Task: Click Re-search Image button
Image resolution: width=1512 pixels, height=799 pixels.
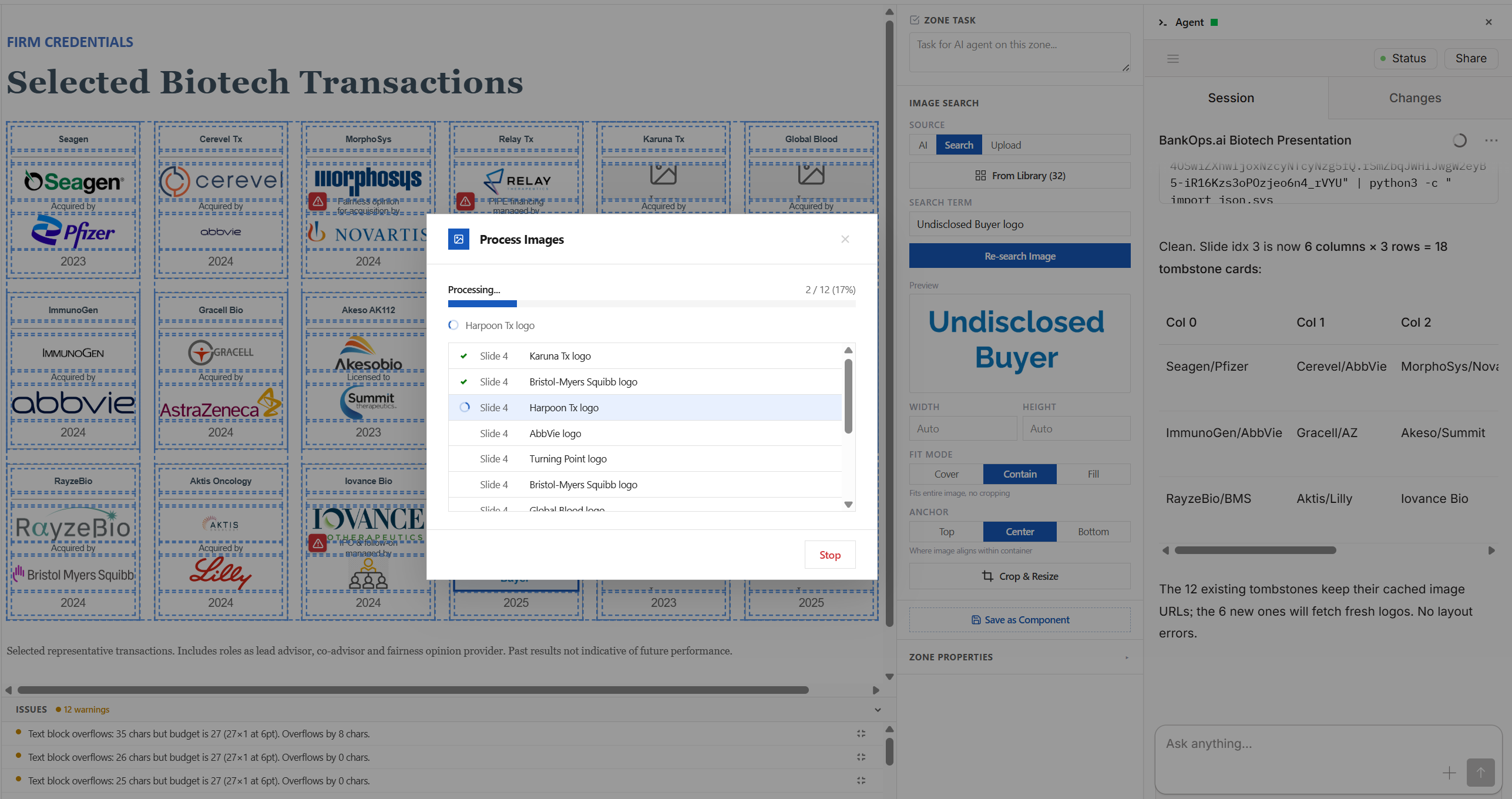Action: [x=1019, y=256]
